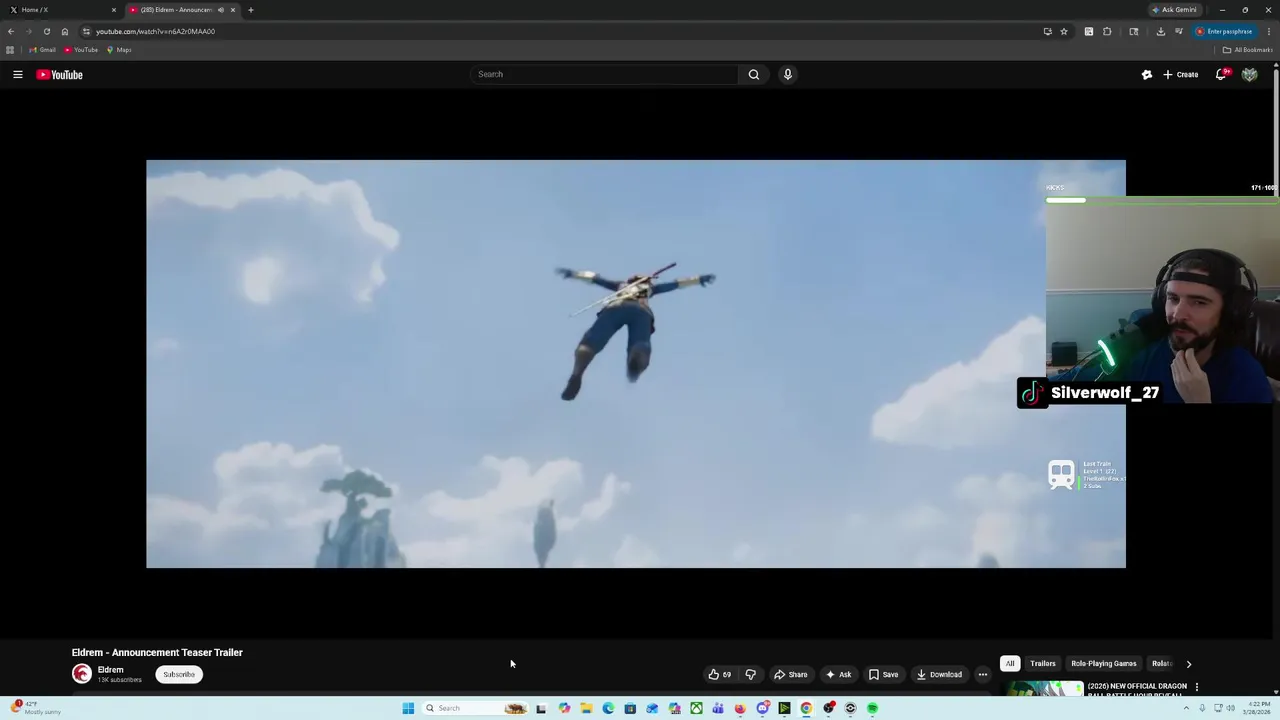Open more actions ellipsis under the video
This screenshot has width=1280, height=720.
pos(983,674)
